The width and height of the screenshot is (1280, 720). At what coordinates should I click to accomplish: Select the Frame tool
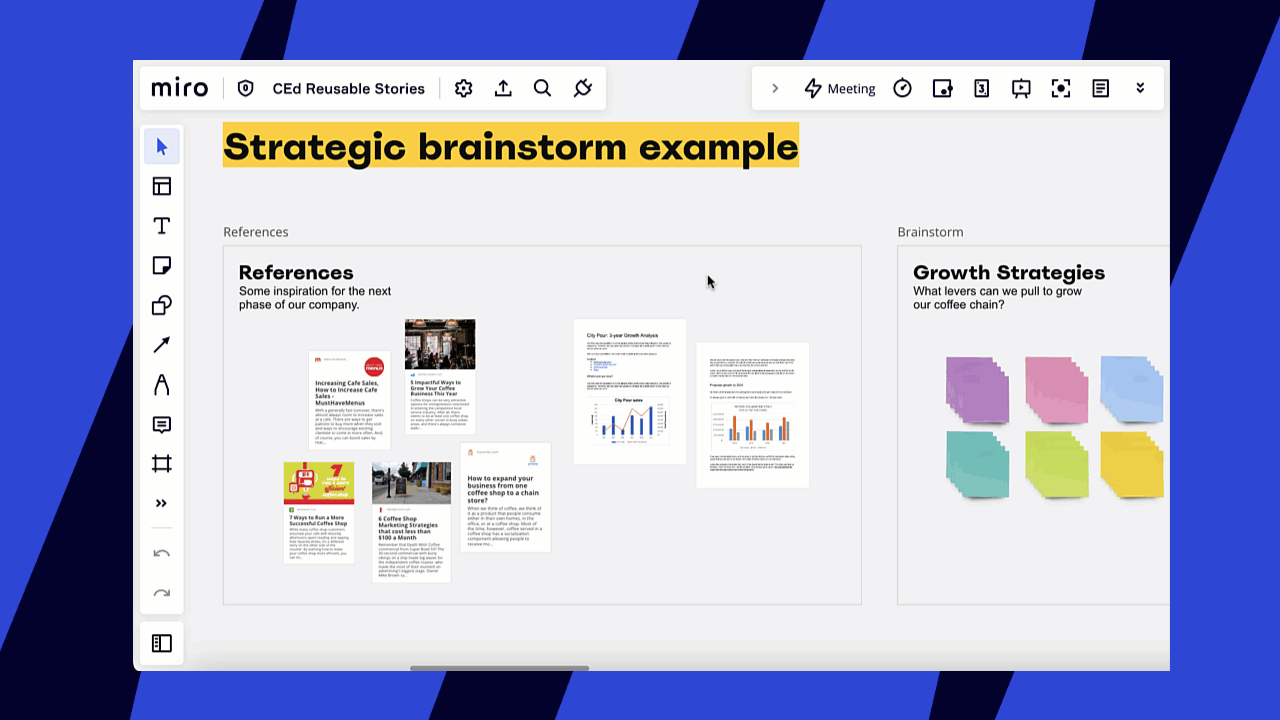pyautogui.click(x=162, y=464)
